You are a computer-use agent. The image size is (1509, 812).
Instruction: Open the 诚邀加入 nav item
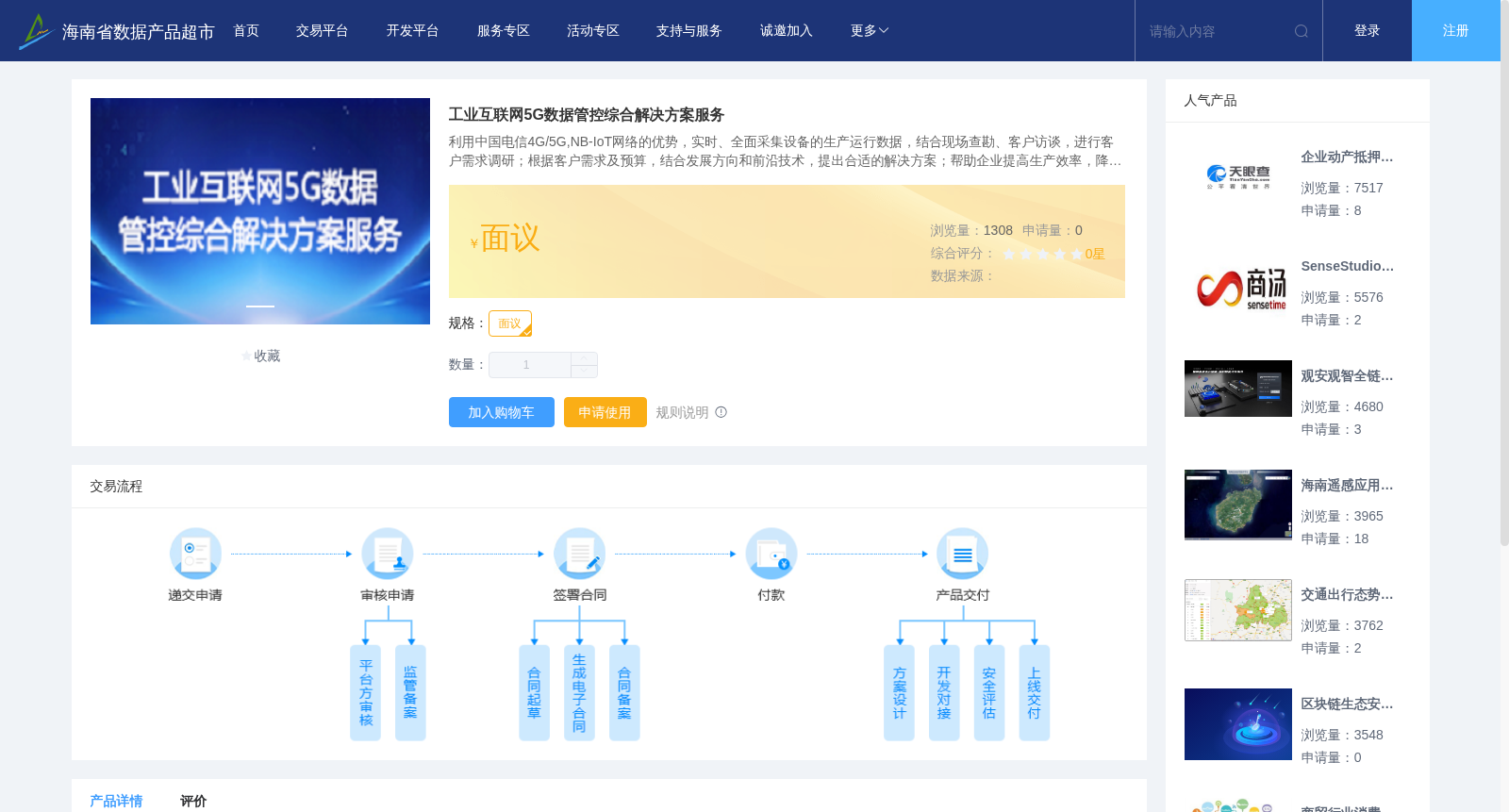pyautogui.click(x=787, y=31)
